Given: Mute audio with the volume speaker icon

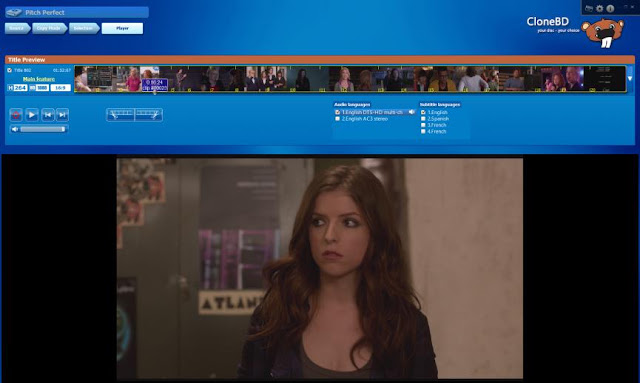Looking at the screenshot, I should click(15, 129).
